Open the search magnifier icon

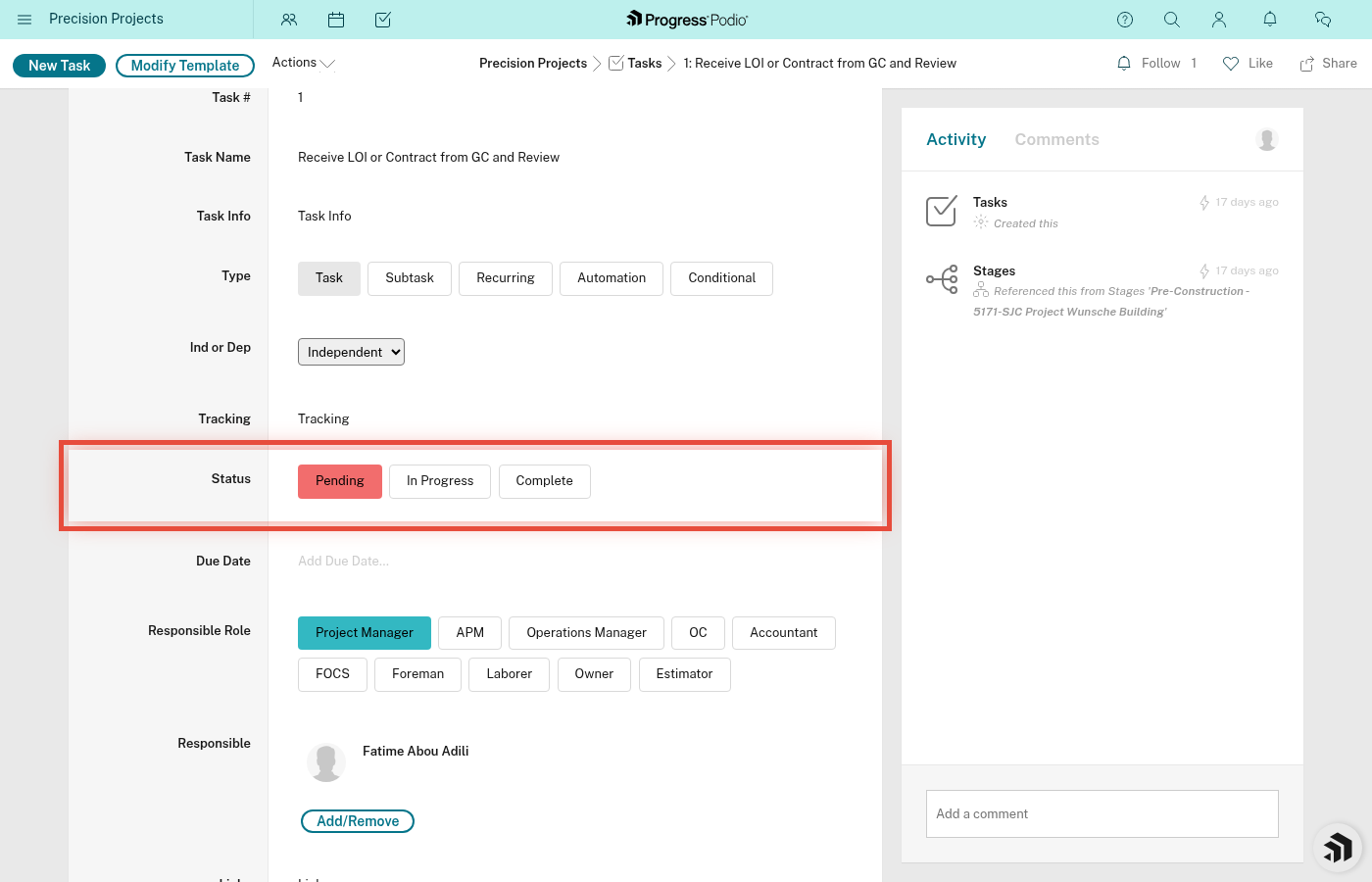[x=1172, y=20]
